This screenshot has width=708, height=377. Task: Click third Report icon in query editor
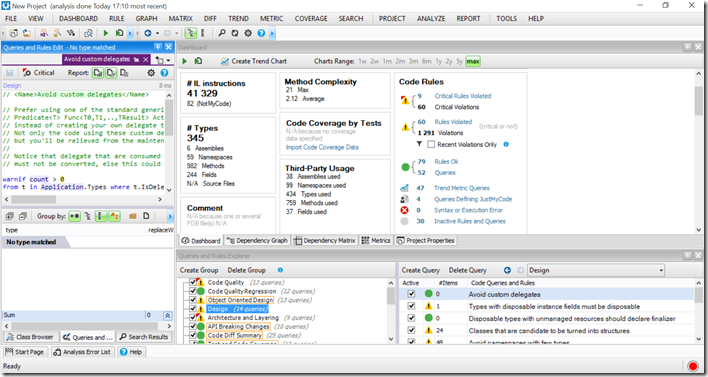click(x=124, y=73)
